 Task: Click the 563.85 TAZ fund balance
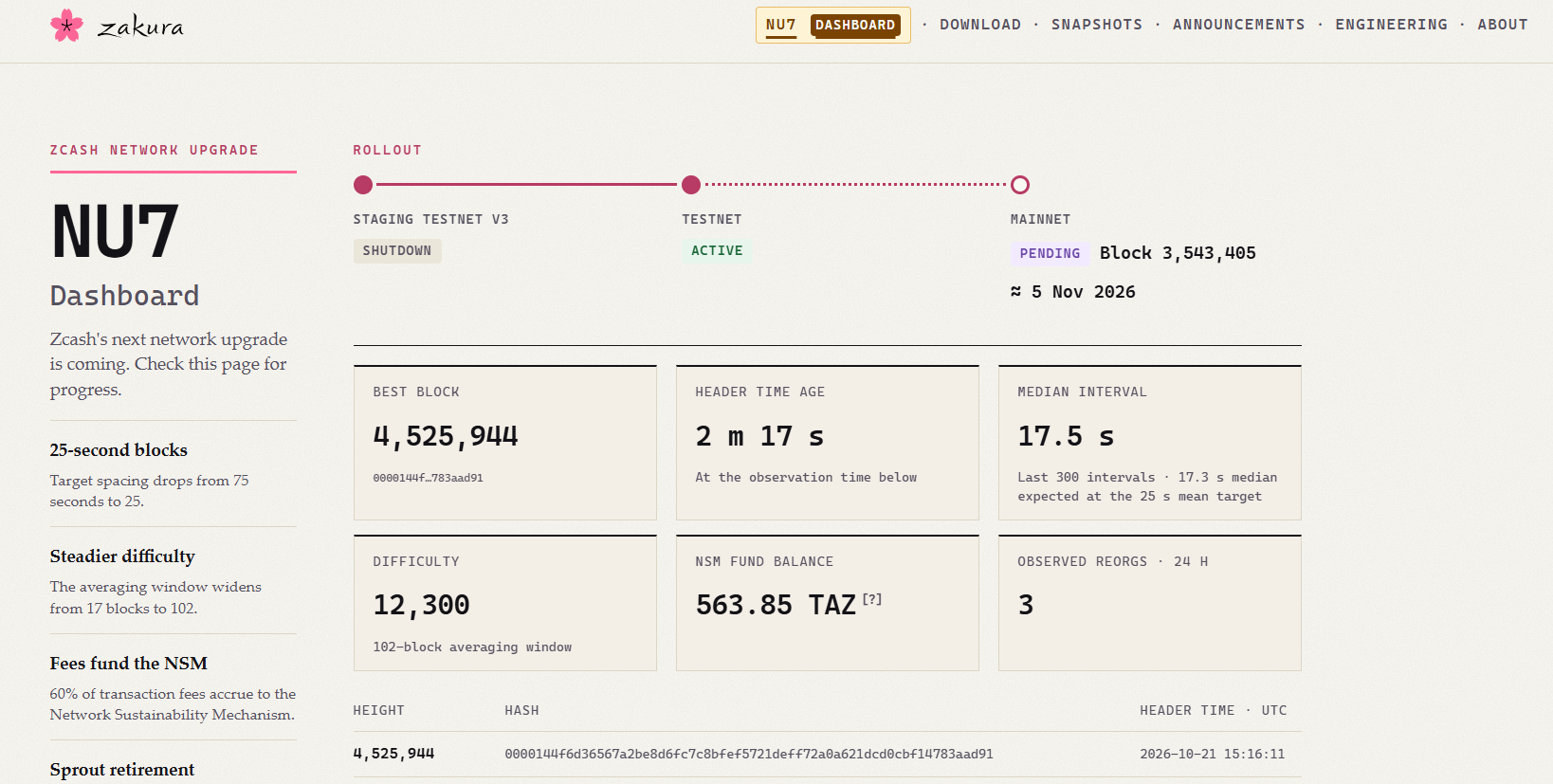[776, 605]
